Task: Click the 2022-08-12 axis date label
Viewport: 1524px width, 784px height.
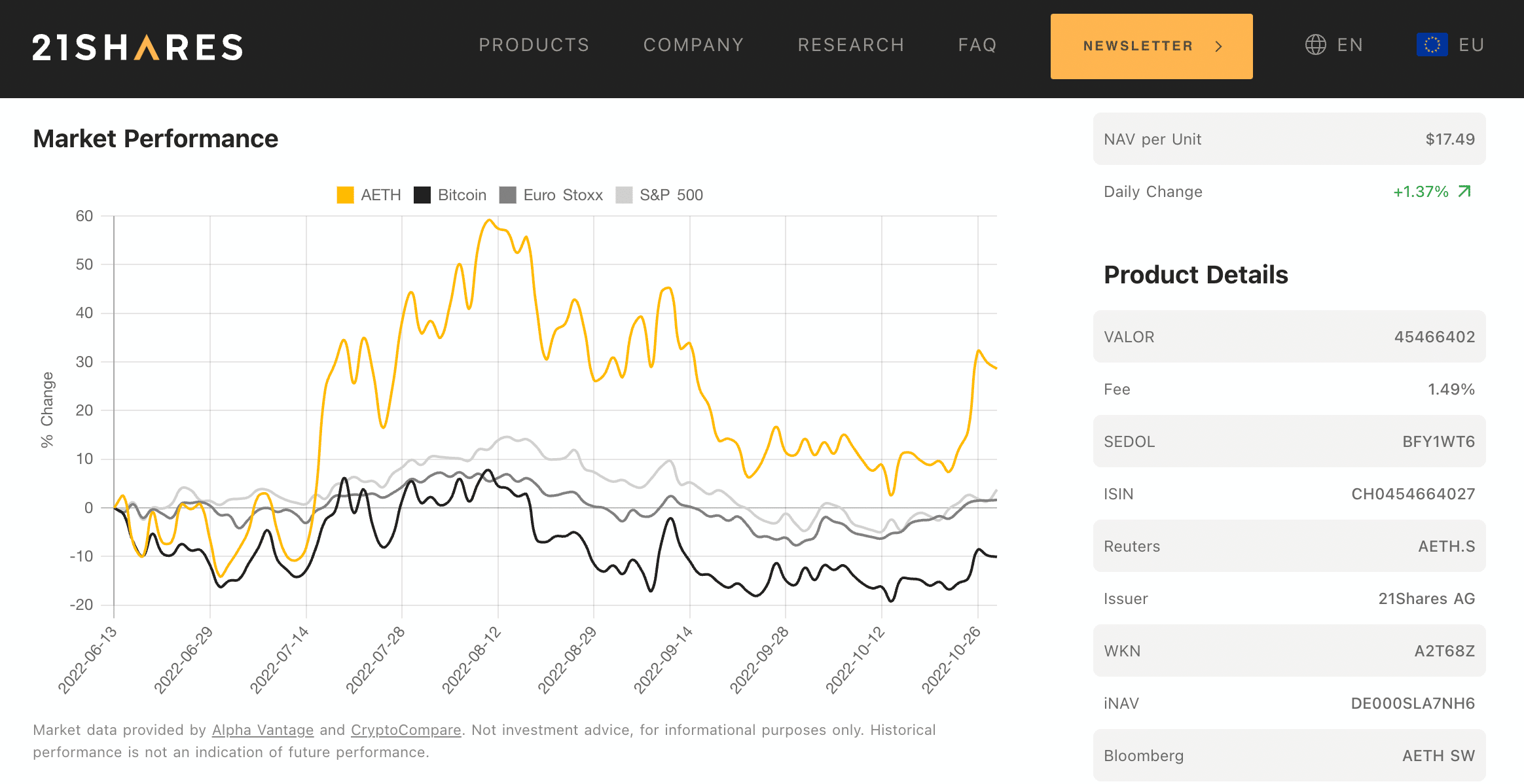Action: (x=471, y=659)
